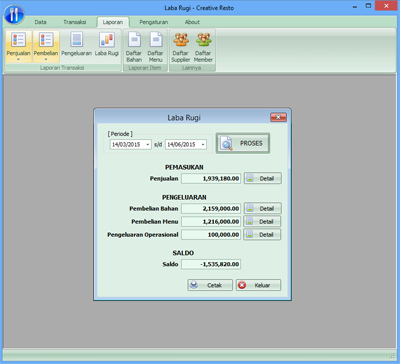400x364 pixels.
Task: Close the Laba Rugi dialog
Action: (278, 117)
